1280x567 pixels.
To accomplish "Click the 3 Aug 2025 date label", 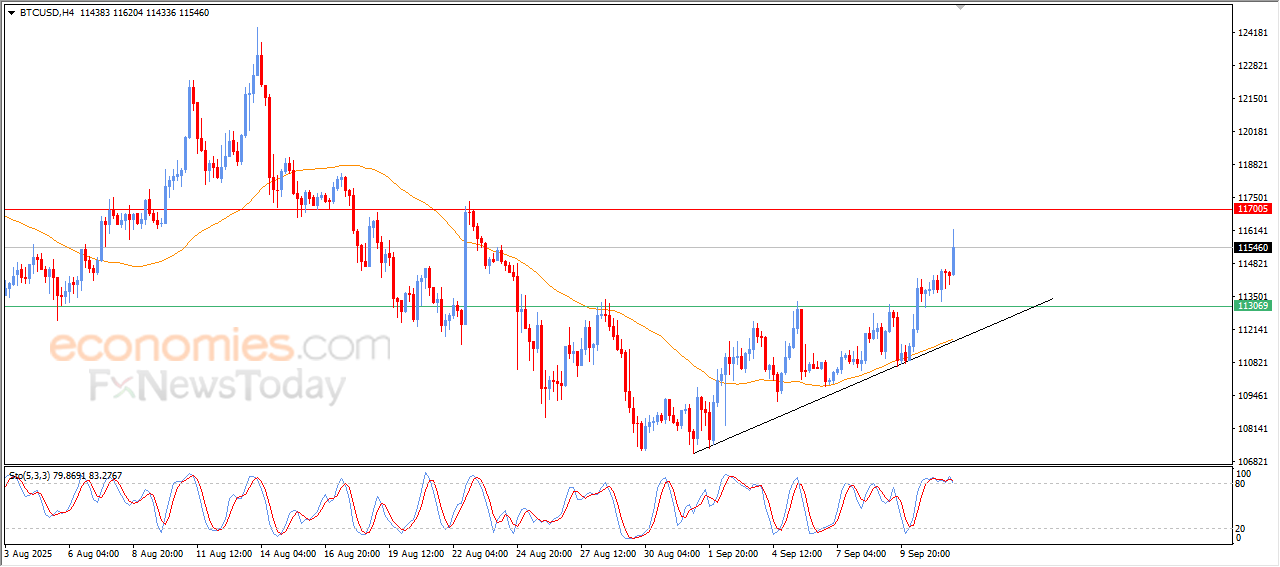I will click(27, 553).
